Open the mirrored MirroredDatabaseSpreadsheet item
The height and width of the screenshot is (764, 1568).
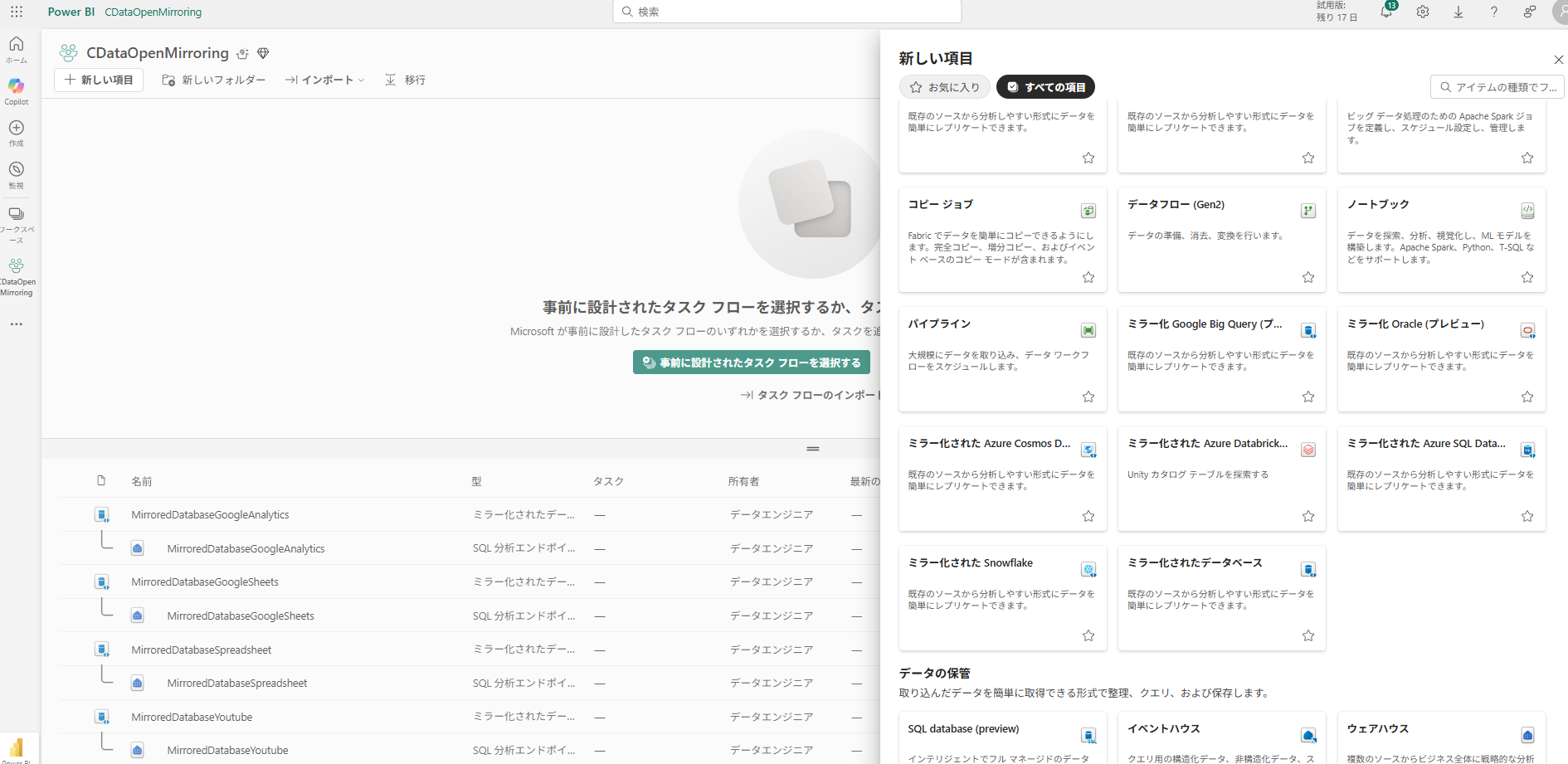click(x=202, y=650)
